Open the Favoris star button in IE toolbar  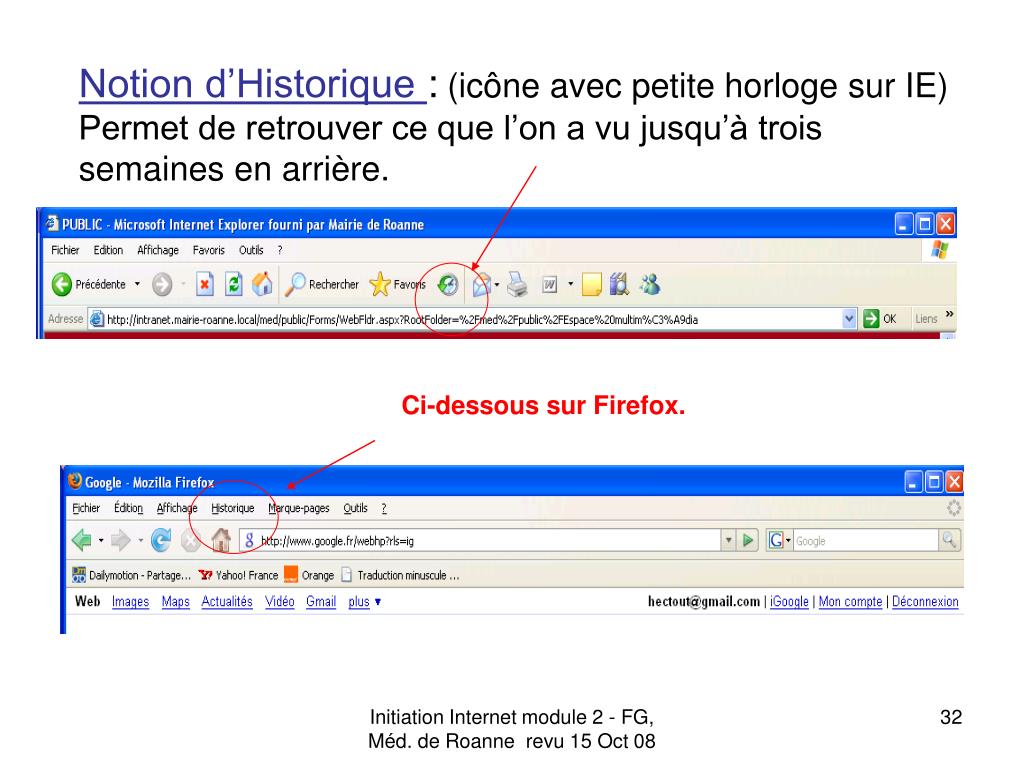397,284
